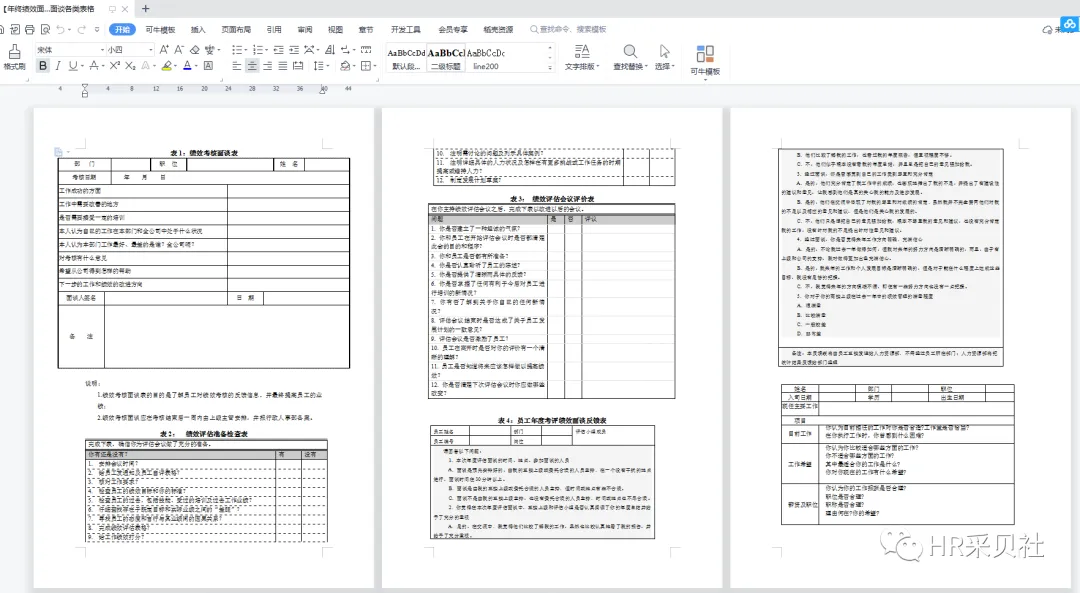Apply the 默认段 default paragraph style
Image resolution: width=1080 pixels, height=593 pixels.
point(406,59)
